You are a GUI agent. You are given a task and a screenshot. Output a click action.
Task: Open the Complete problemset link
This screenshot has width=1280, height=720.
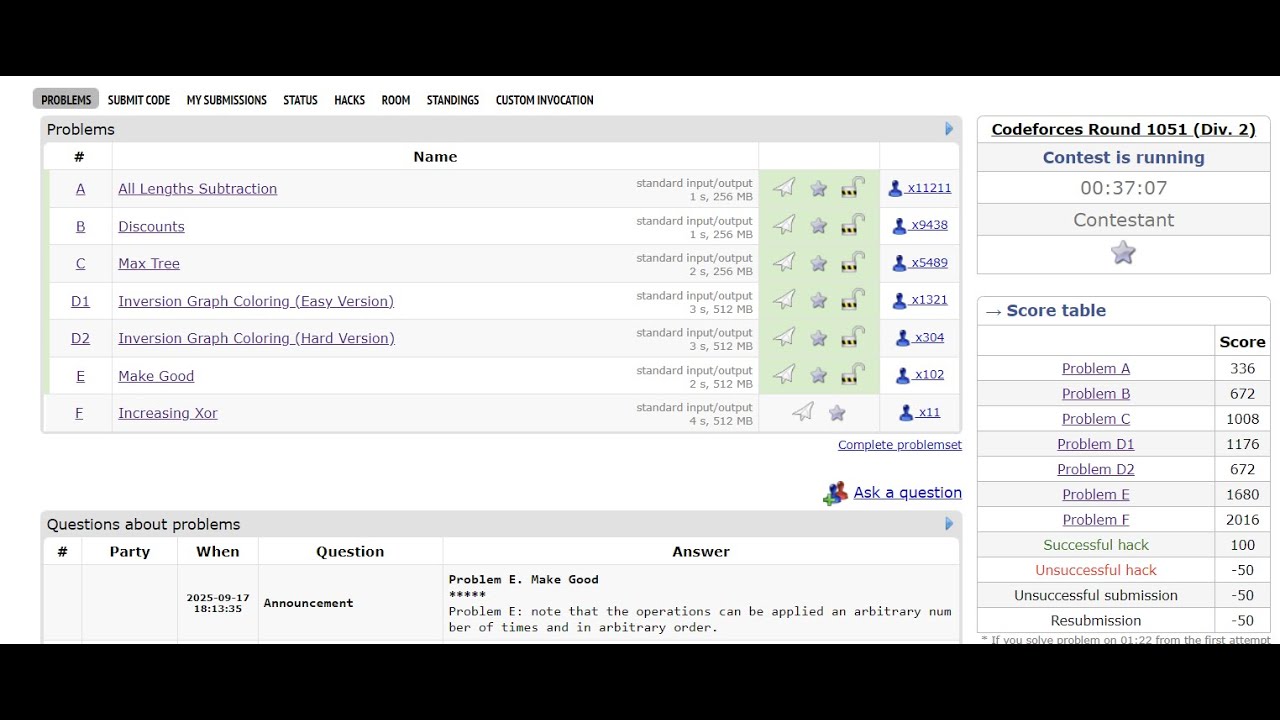coord(900,445)
